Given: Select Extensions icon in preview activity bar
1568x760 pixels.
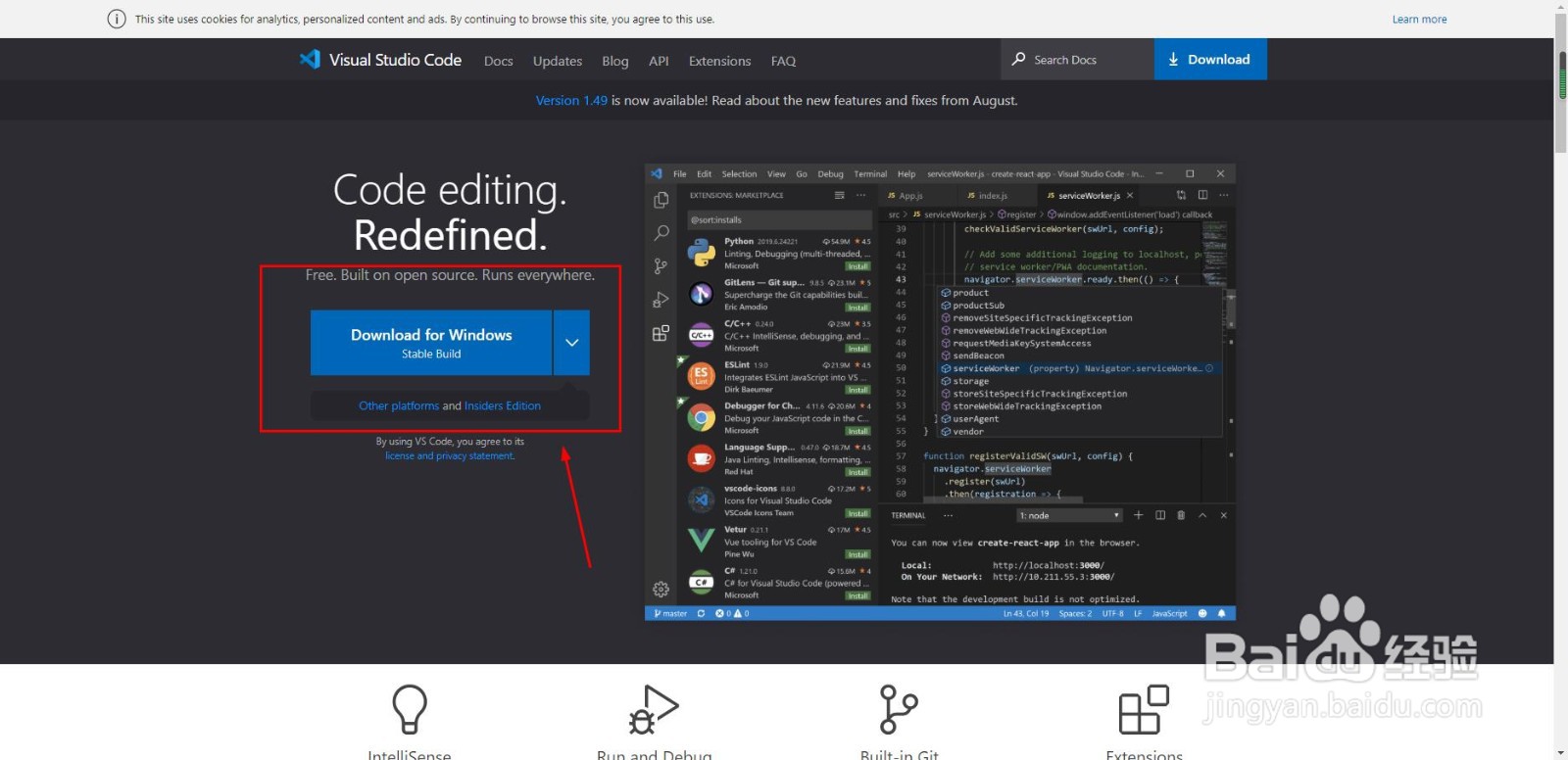Looking at the screenshot, I should pos(661,333).
